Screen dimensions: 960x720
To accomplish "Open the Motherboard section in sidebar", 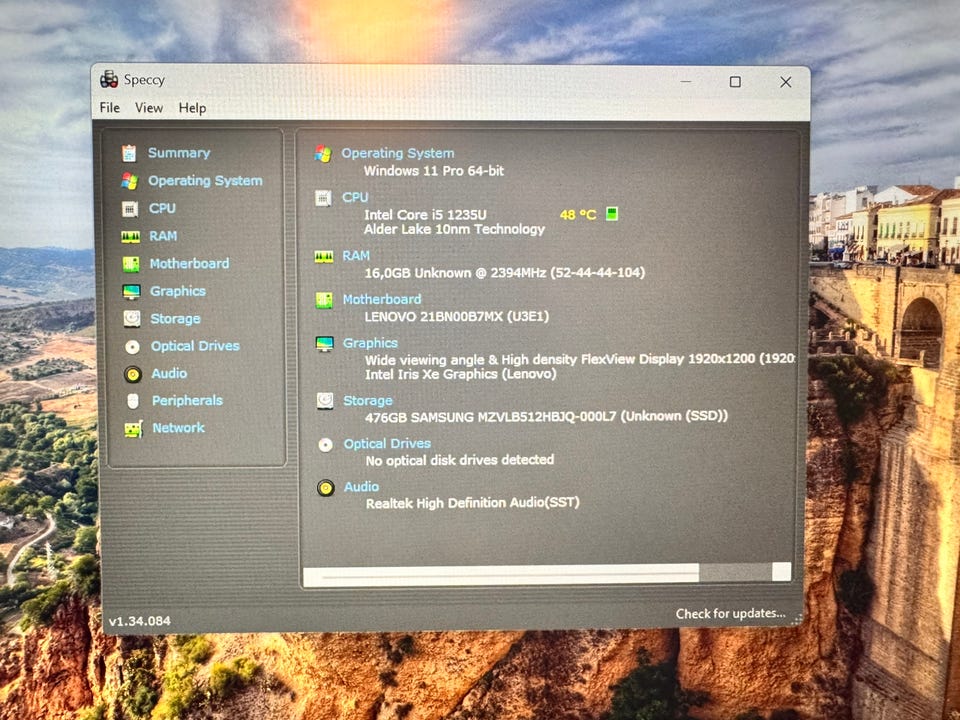I will coord(189,263).
